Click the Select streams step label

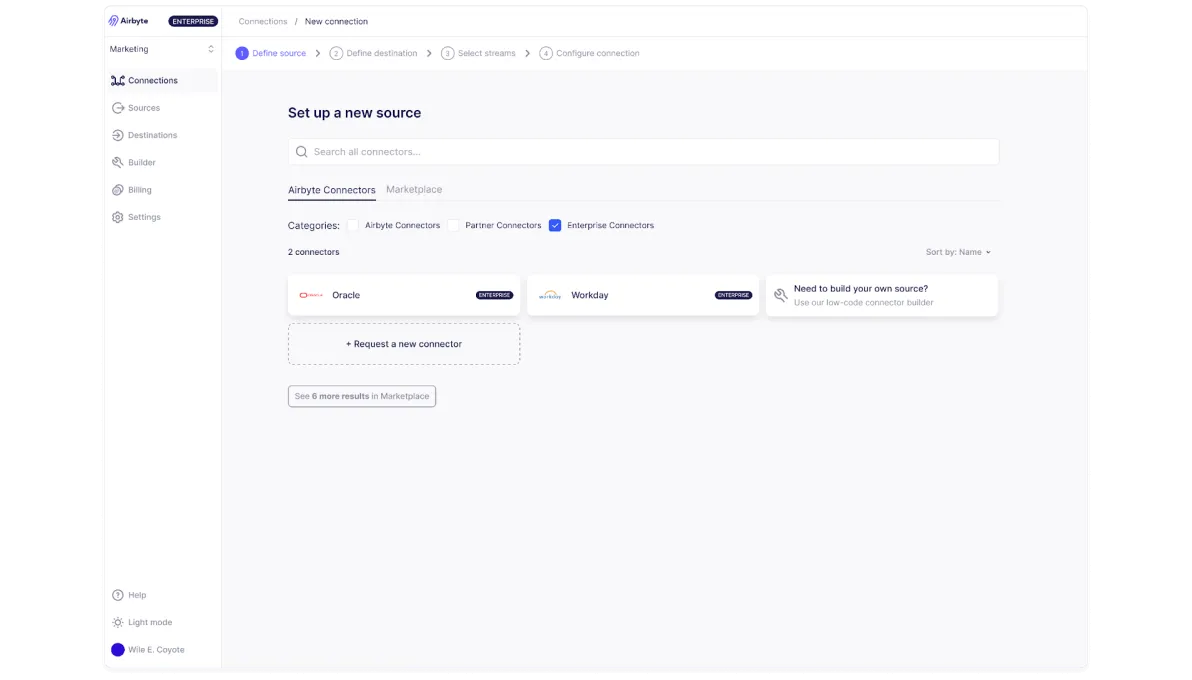(x=487, y=53)
